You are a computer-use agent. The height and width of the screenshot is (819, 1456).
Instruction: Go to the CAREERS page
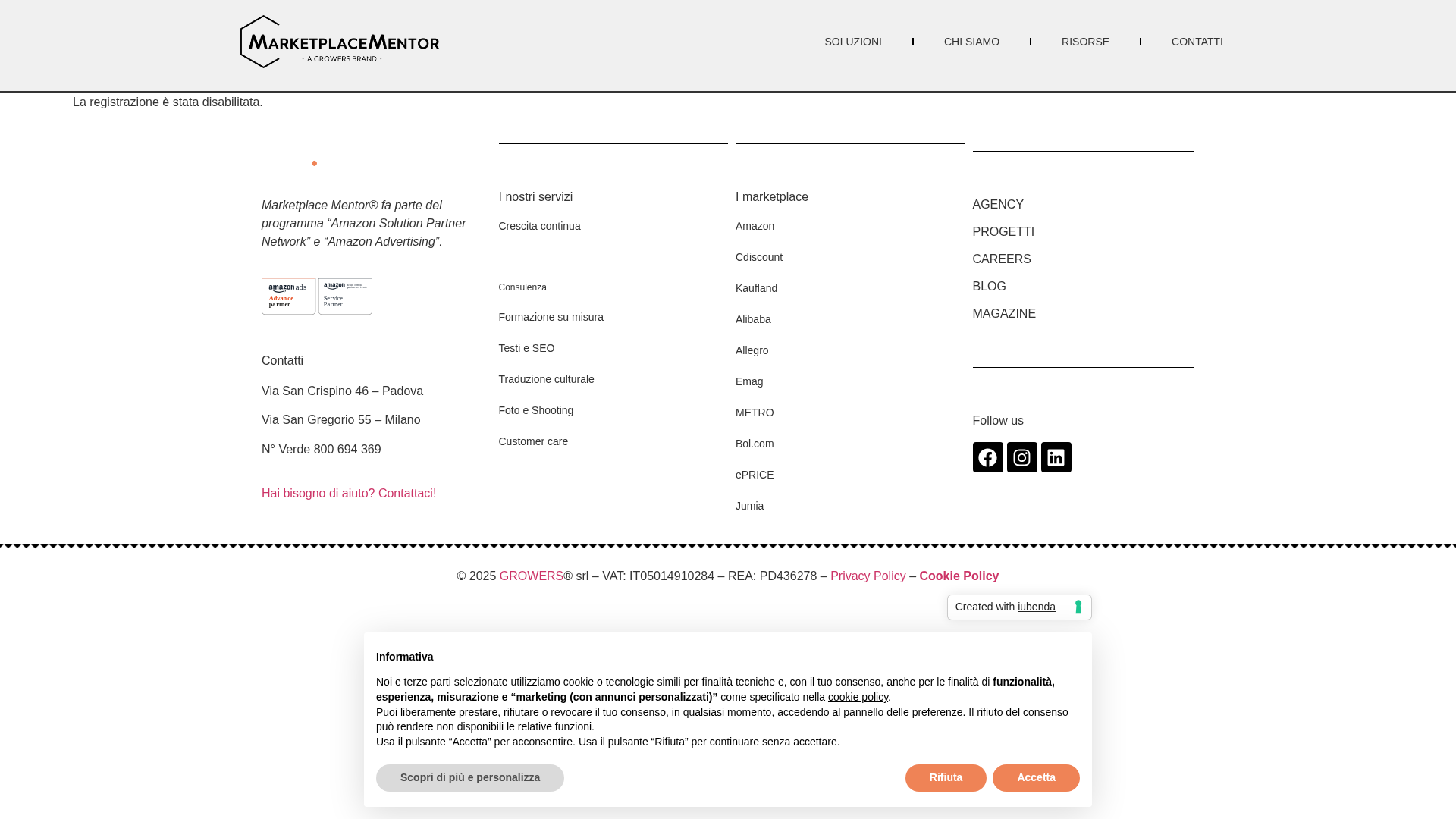coord(1002,259)
